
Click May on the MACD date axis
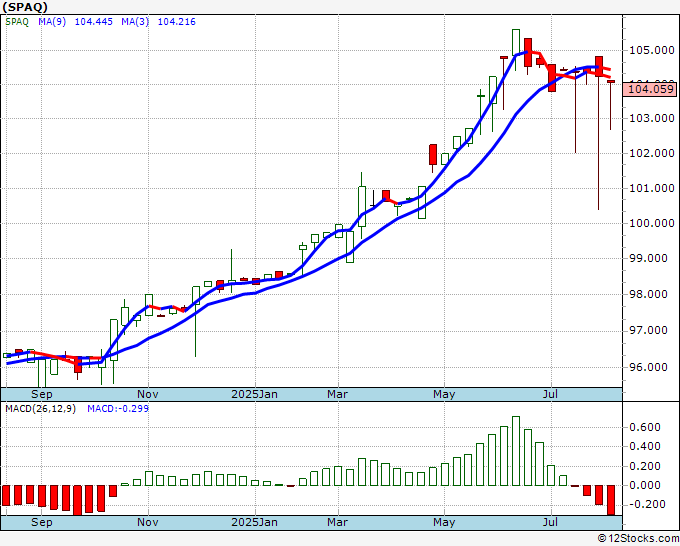444,522
